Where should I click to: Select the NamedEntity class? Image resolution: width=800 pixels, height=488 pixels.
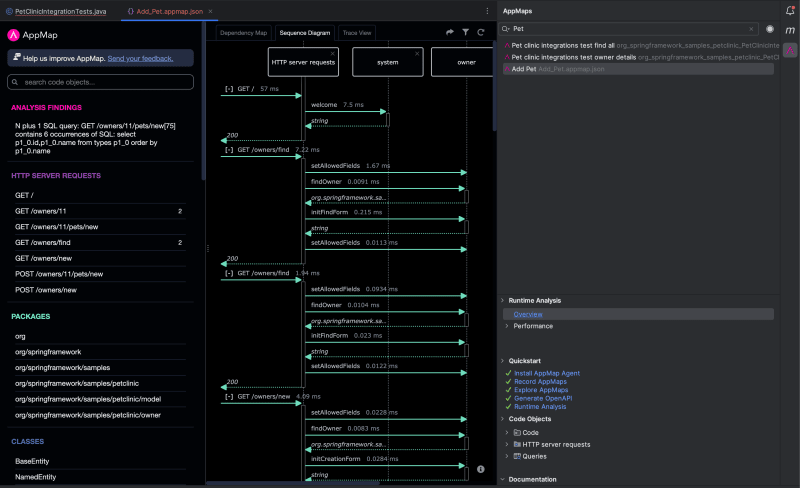[98, 477]
